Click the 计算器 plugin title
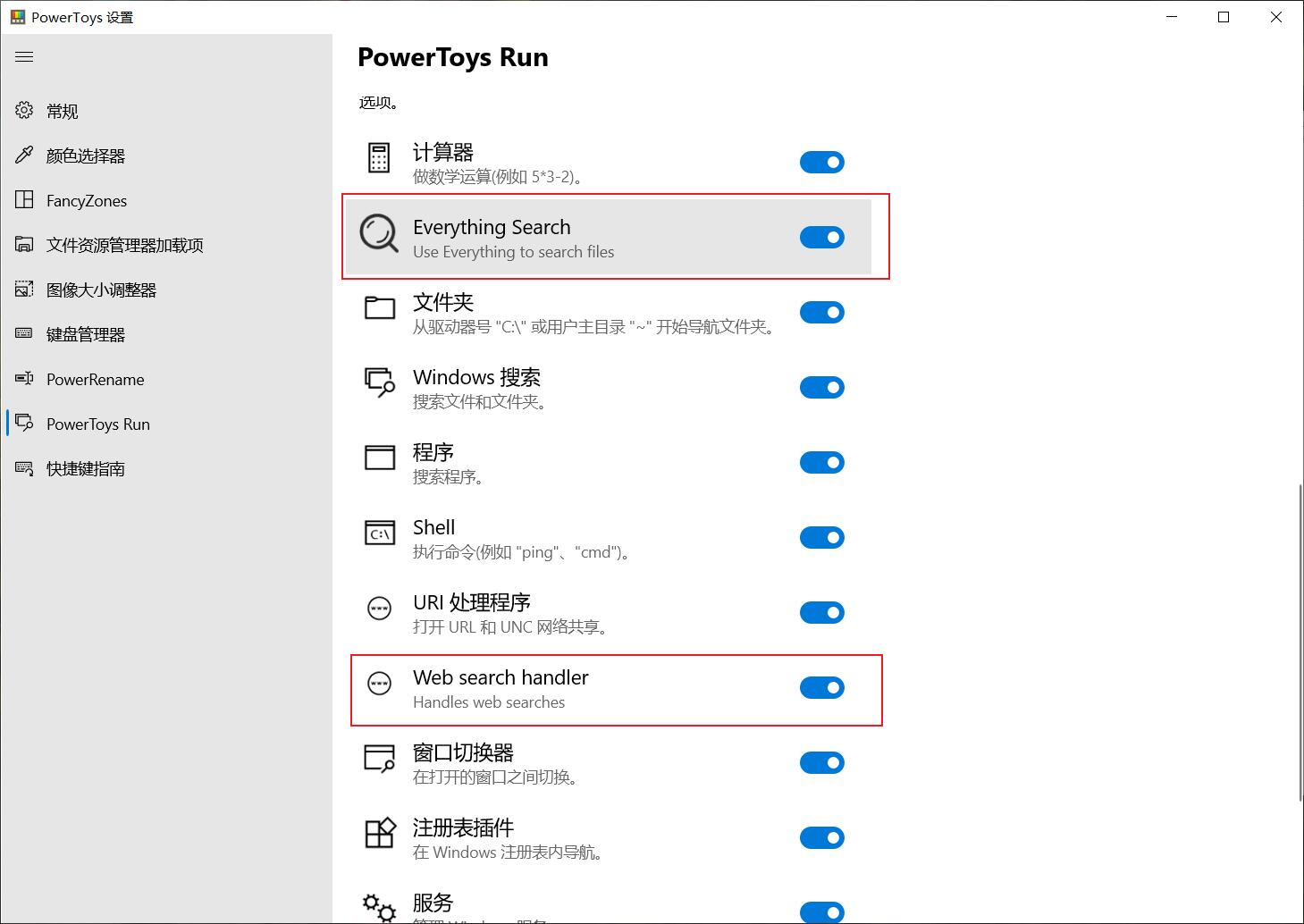Viewport: 1304px width, 924px height. (x=442, y=152)
